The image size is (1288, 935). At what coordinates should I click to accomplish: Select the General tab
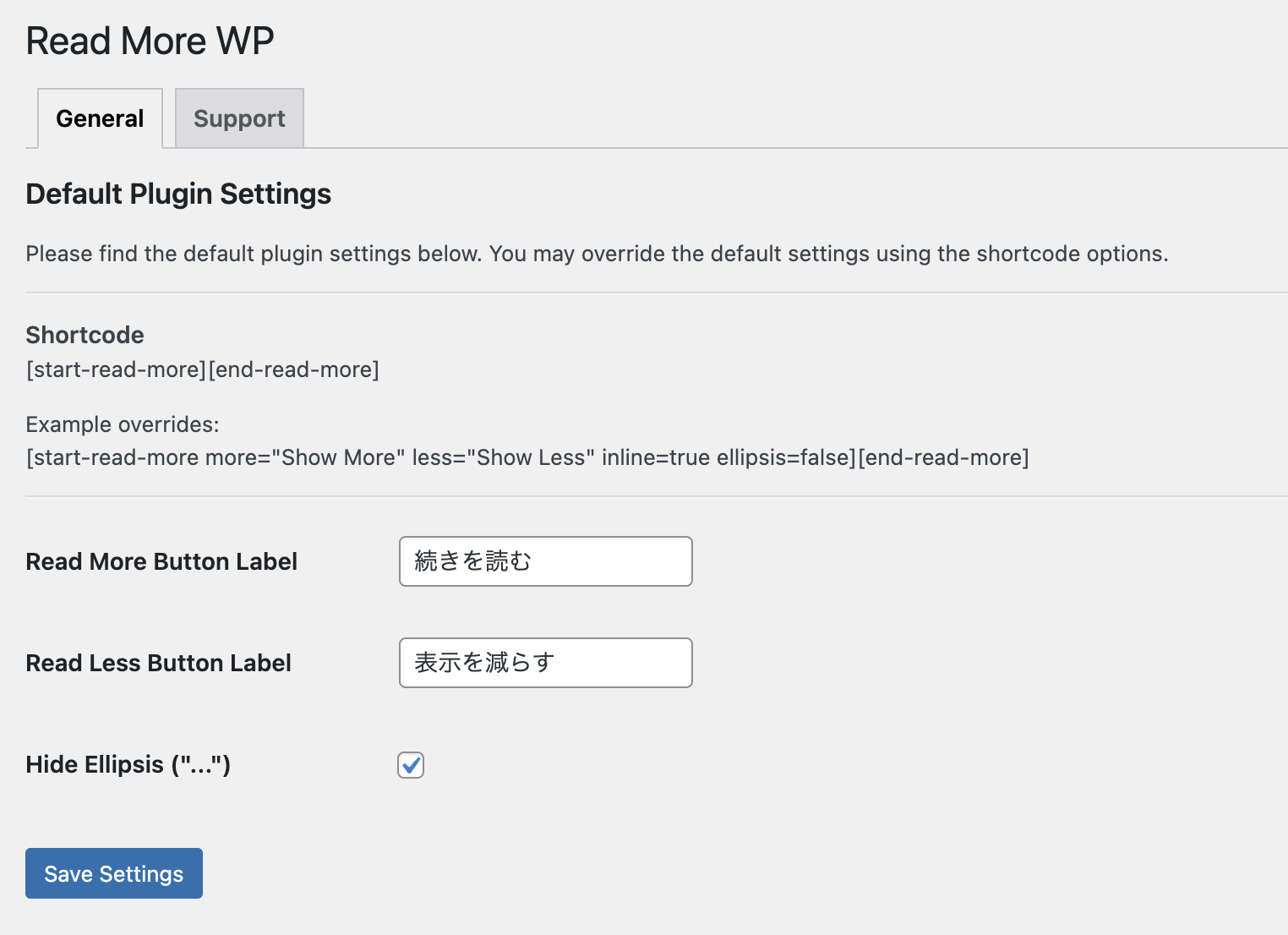pos(99,118)
